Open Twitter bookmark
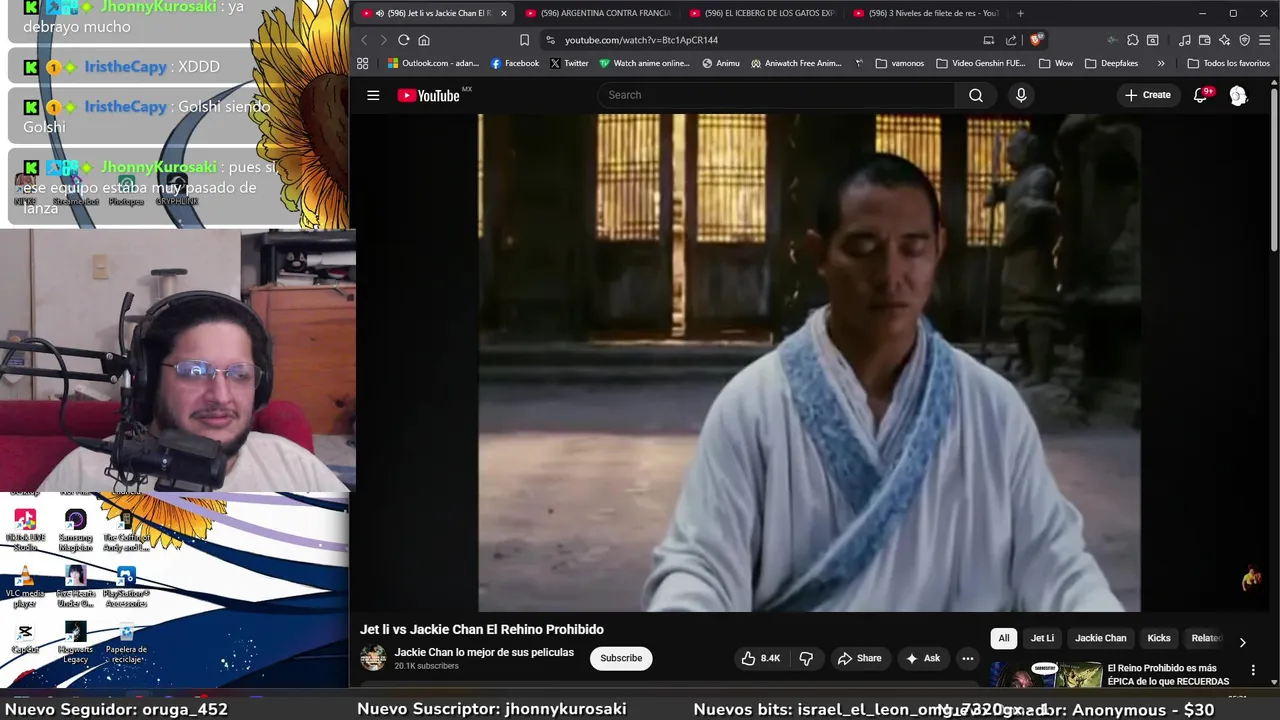The height and width of the screenshot is (720, 1280). tap(569, 63)
